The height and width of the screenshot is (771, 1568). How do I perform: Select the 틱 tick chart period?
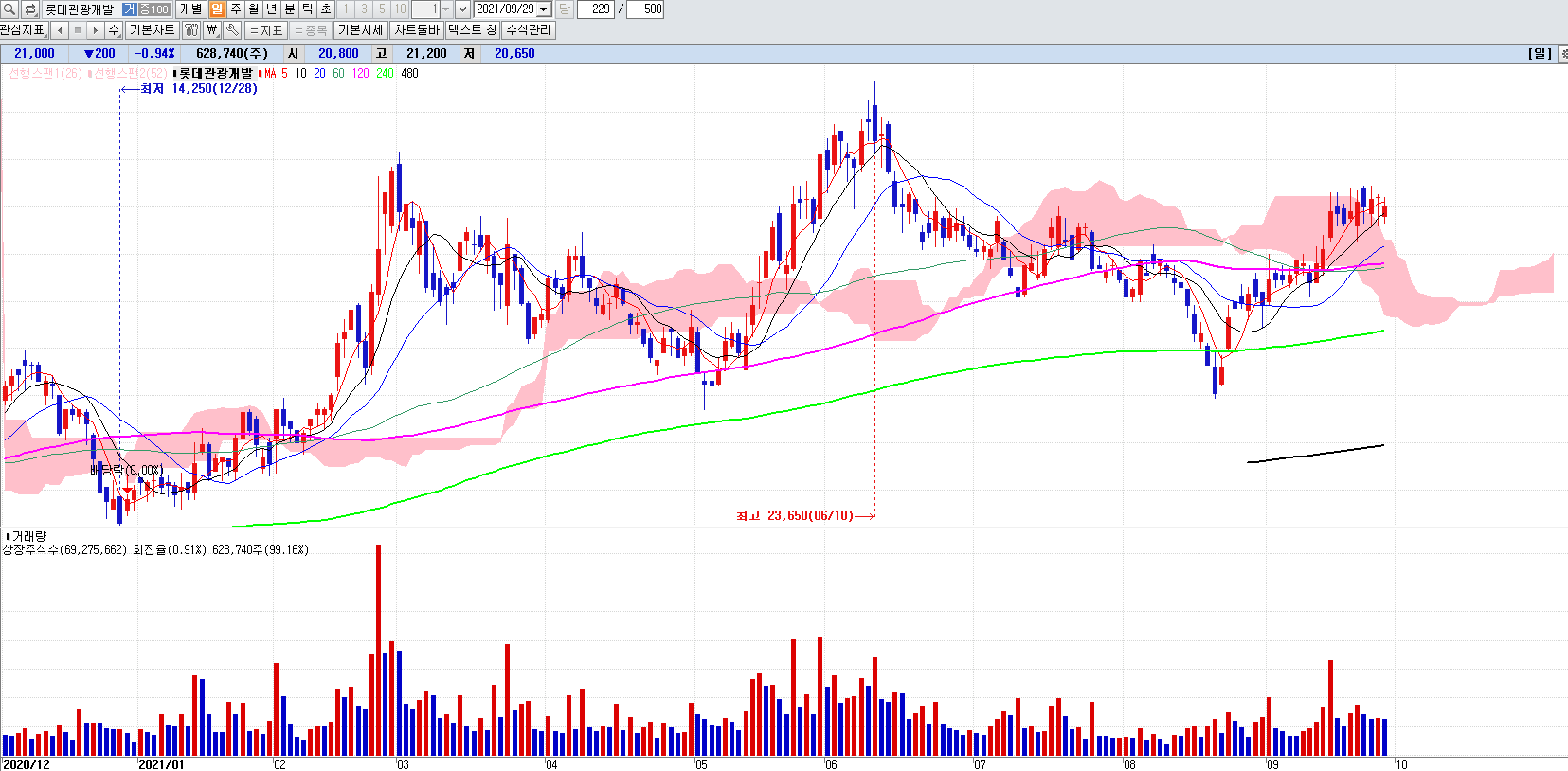(308, 9)
